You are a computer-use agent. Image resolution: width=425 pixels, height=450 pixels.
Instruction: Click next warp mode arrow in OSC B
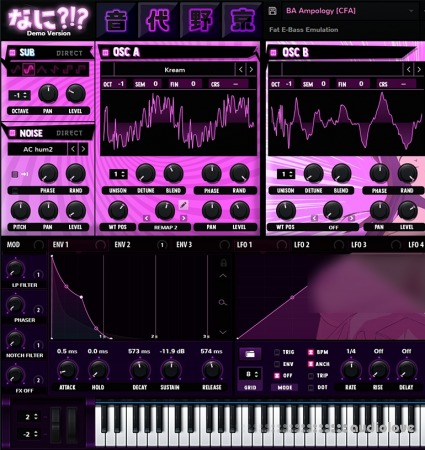tap(351, 218)
